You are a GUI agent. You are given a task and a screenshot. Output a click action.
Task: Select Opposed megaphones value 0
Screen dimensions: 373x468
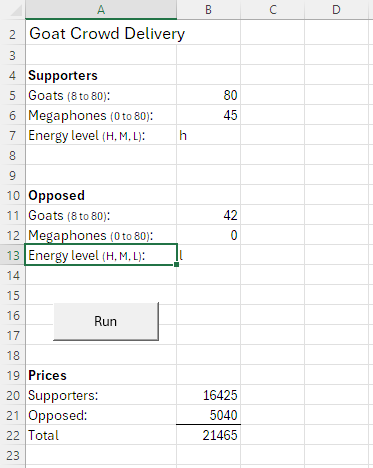point(208,235)
